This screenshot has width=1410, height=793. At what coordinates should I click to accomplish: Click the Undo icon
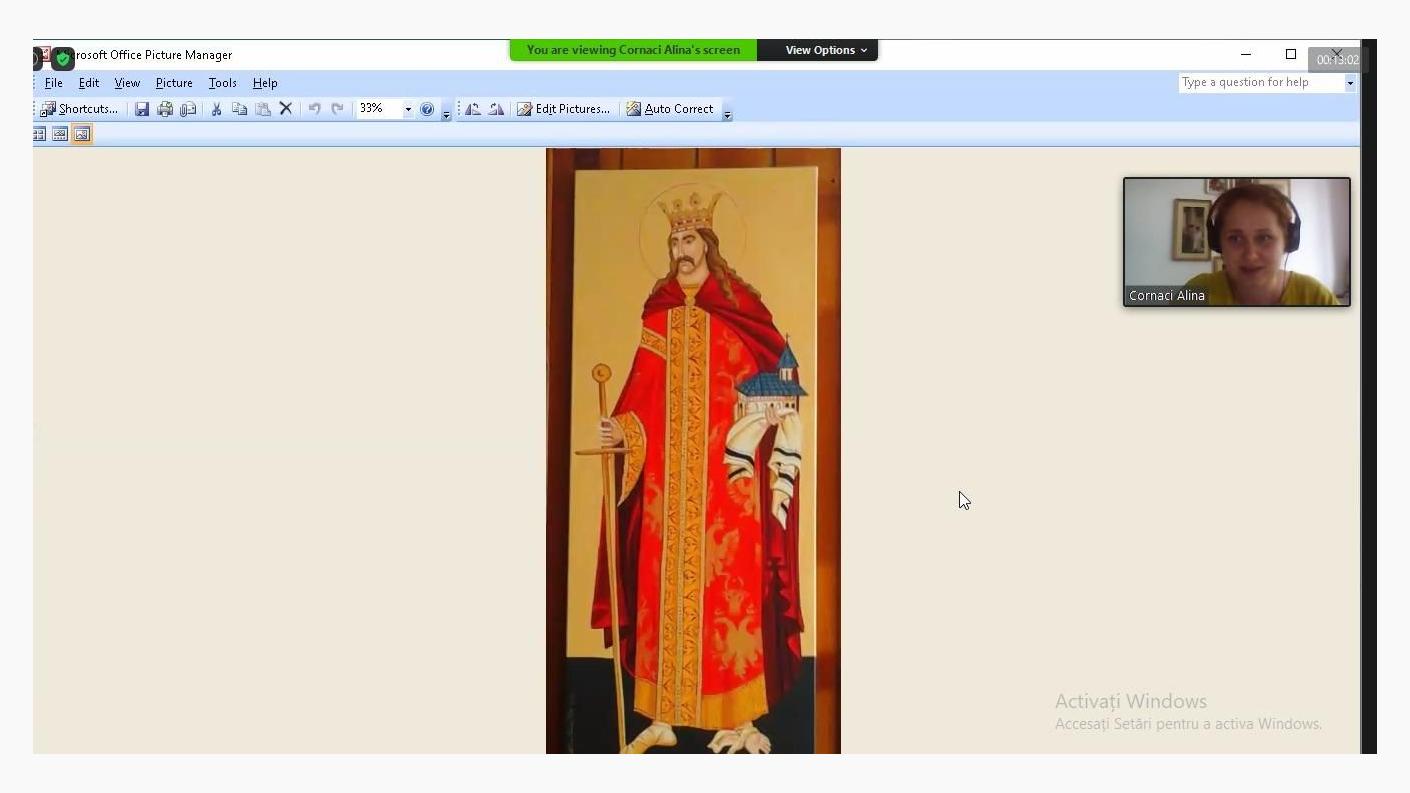[x=312, y=108]
